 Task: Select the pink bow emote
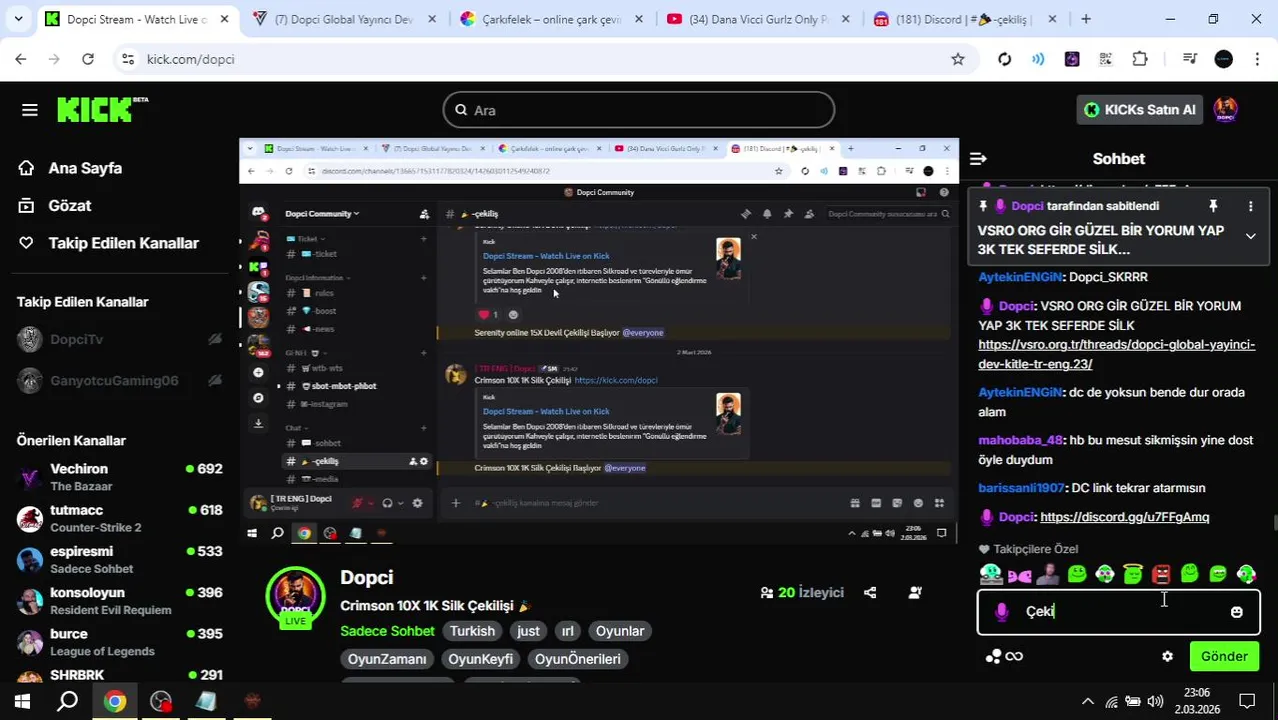pos(1019,574)
